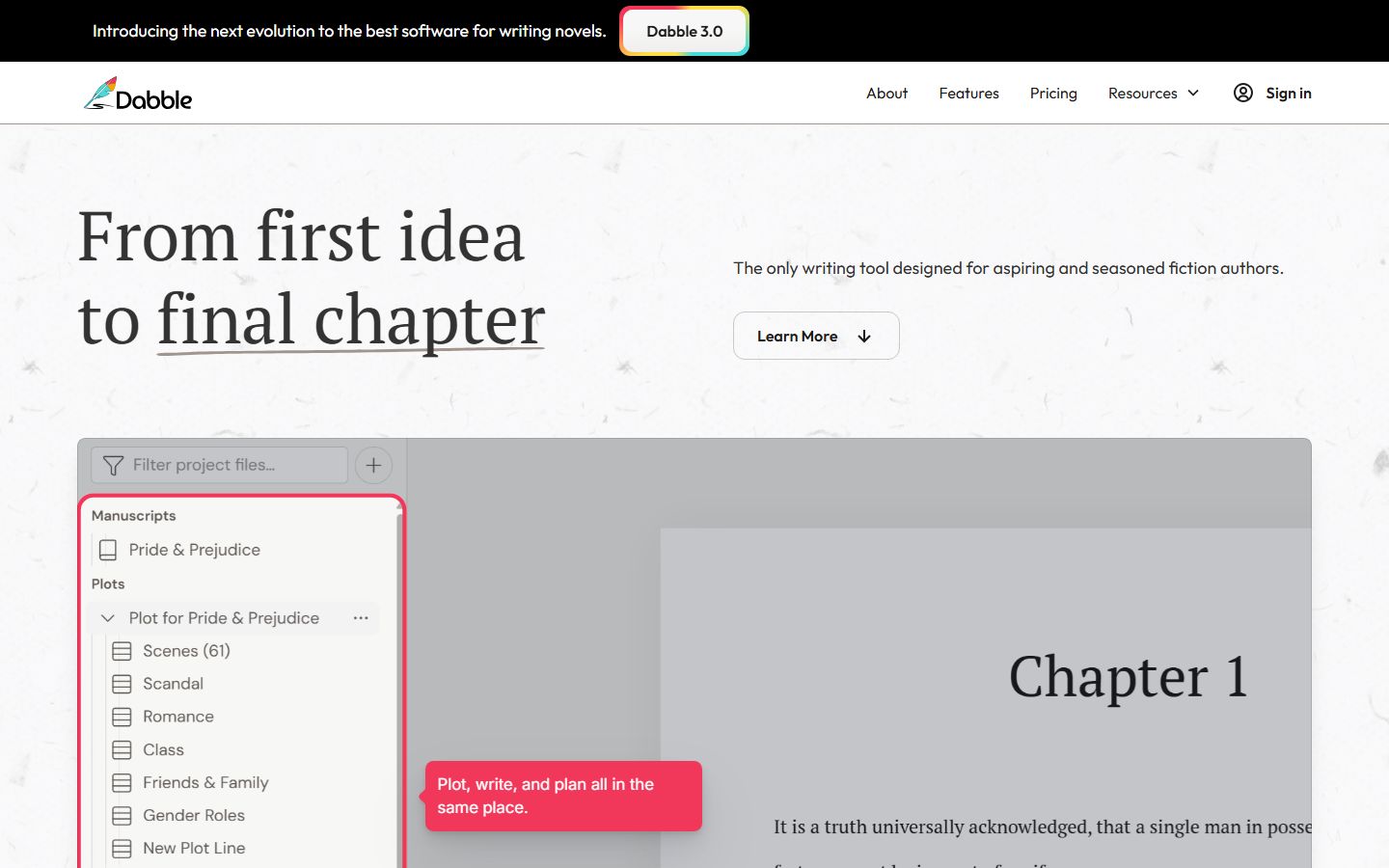1389x868 pixels.
Task: Click the Manuscripts section heading
Action: (133, 516)
